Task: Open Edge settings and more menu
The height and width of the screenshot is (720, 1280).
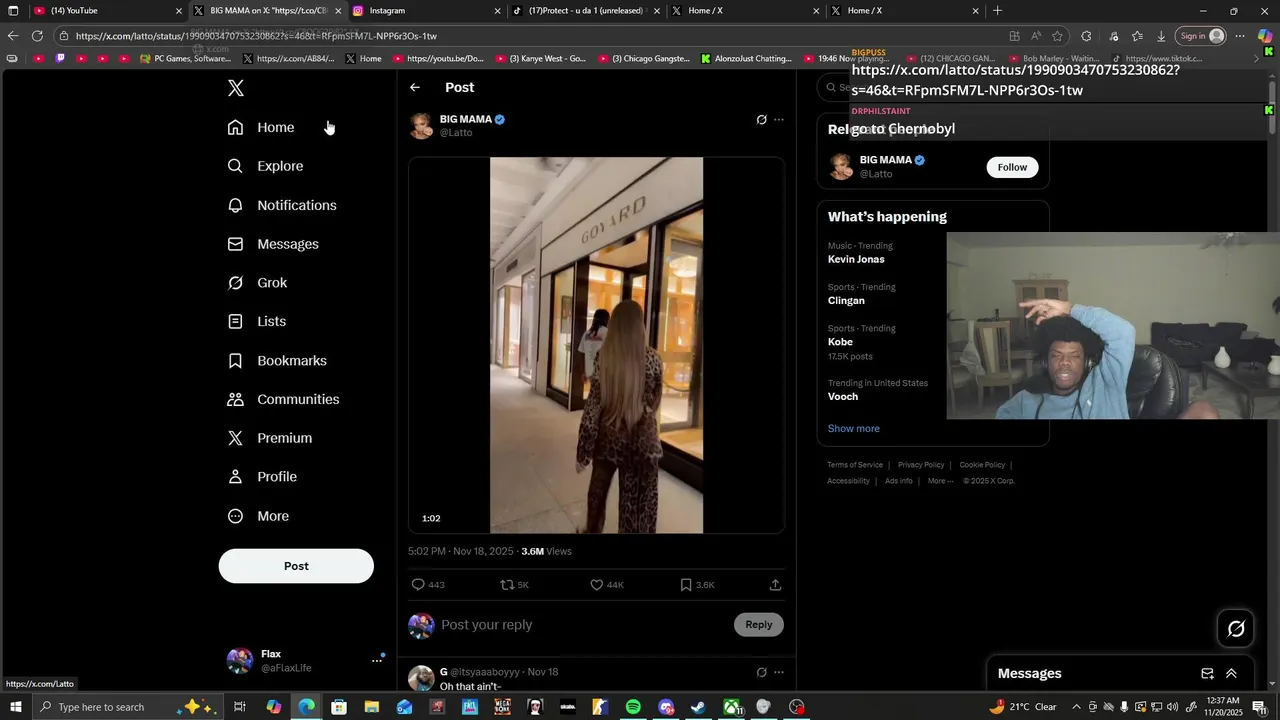Action: (x=1240, y=36)
